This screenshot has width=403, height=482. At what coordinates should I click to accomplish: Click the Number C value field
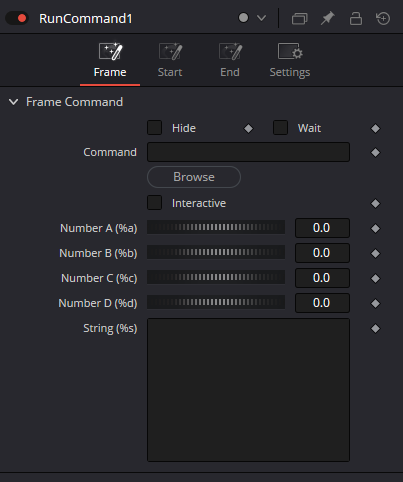[x=322, y=278]
